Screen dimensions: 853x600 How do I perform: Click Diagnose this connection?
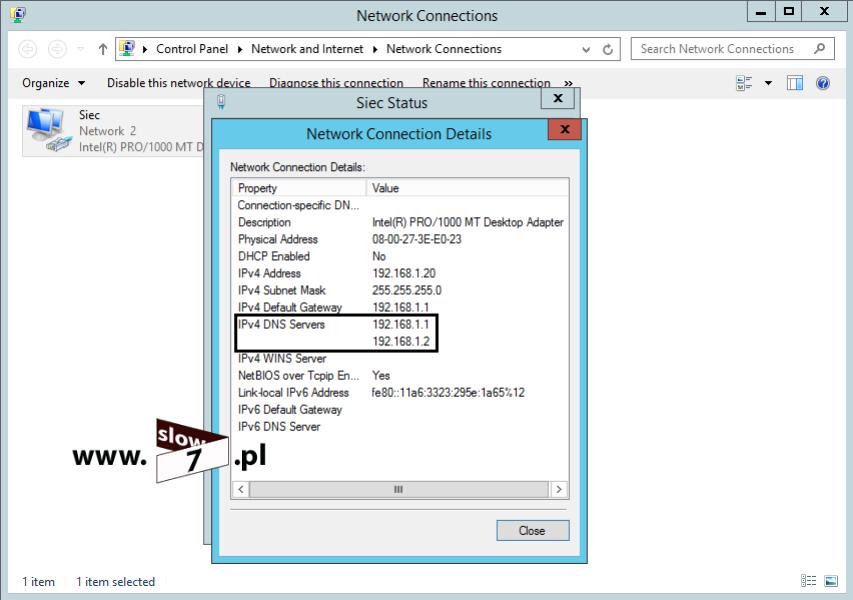(336, 83)
